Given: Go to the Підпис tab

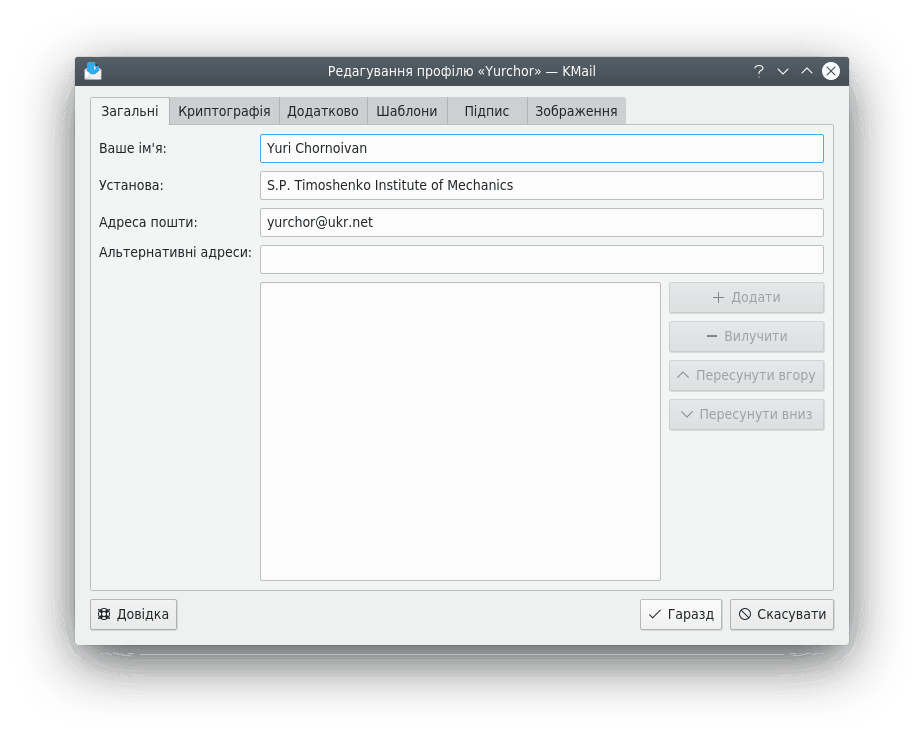Looking at the screenshot, I should pyautogui.click(x=486, y=111).
